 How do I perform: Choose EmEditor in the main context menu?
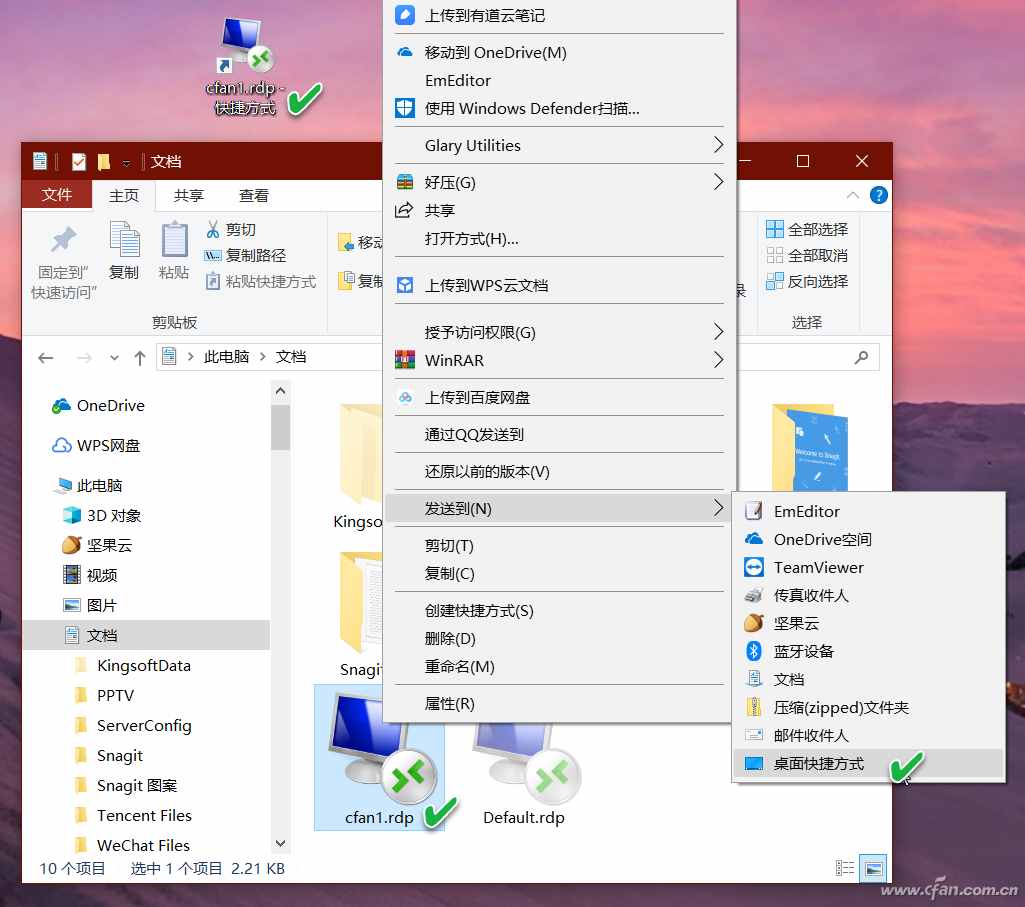tap(560, 80)
